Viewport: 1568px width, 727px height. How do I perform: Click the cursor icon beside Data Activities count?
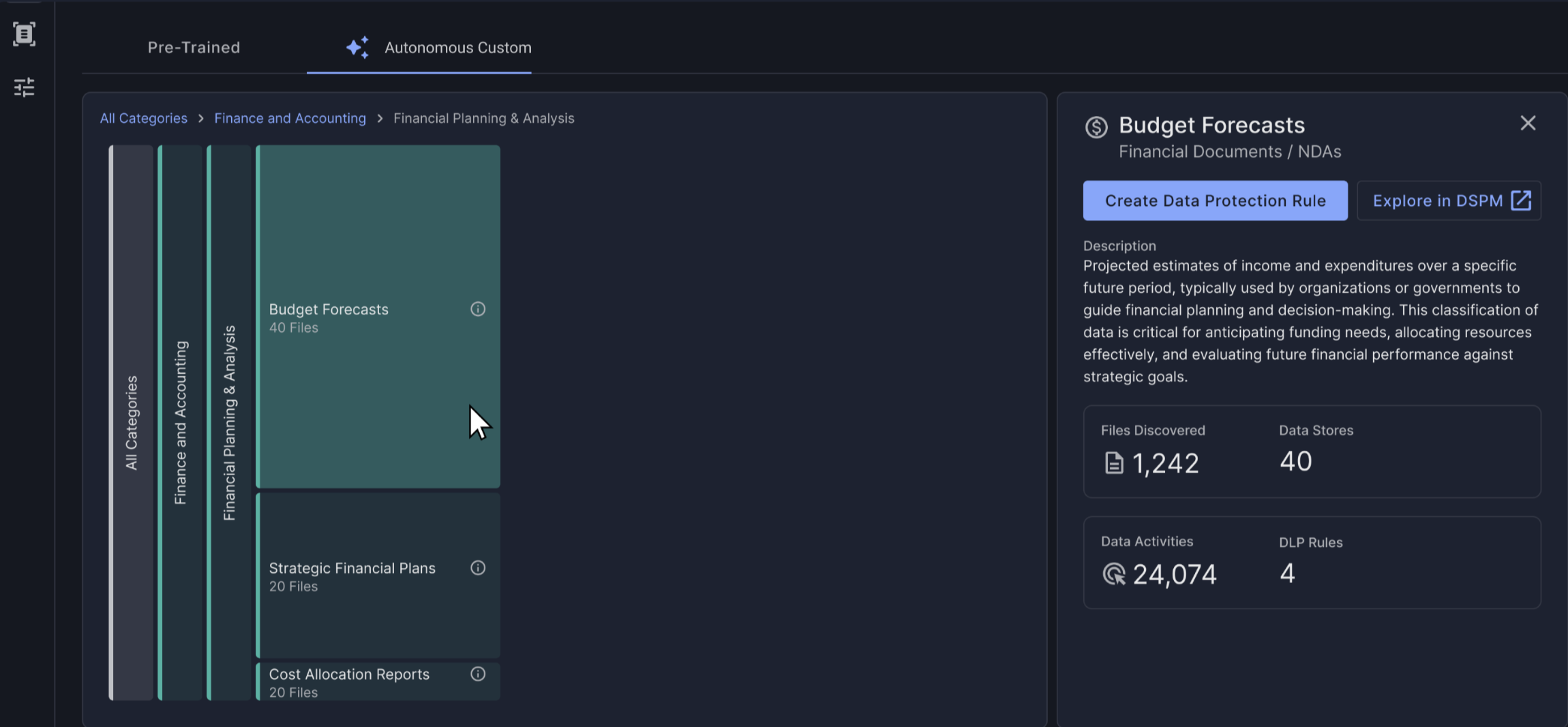(1114, 575)
